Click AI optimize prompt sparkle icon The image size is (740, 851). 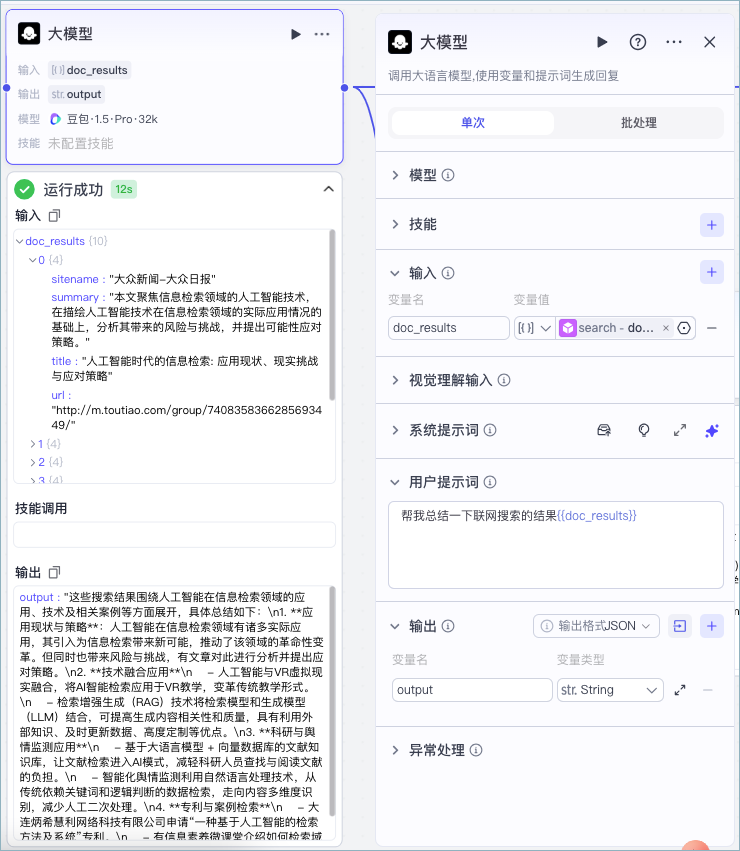click(712, 431)
